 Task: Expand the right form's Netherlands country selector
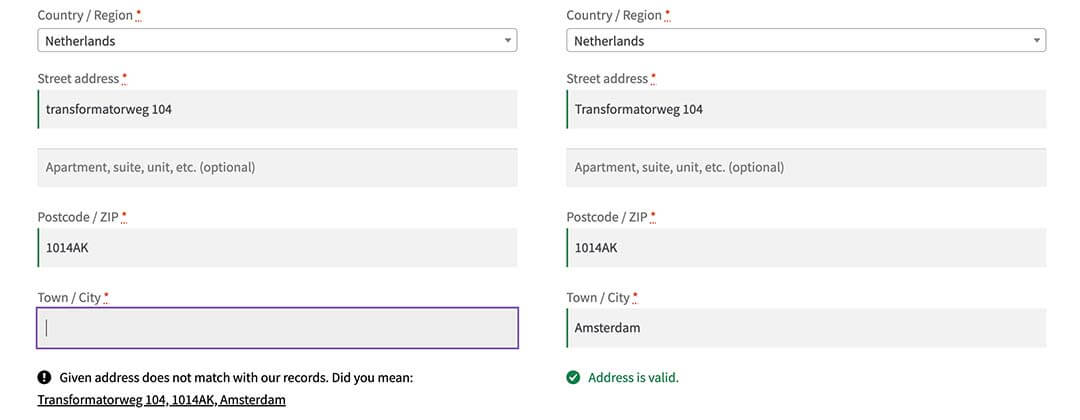[x=806, y=41]
